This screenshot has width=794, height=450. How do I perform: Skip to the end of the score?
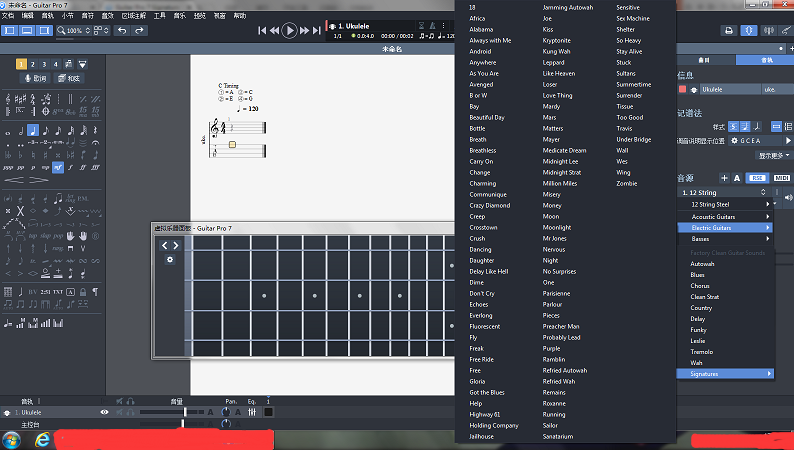[x=317, y=31]
